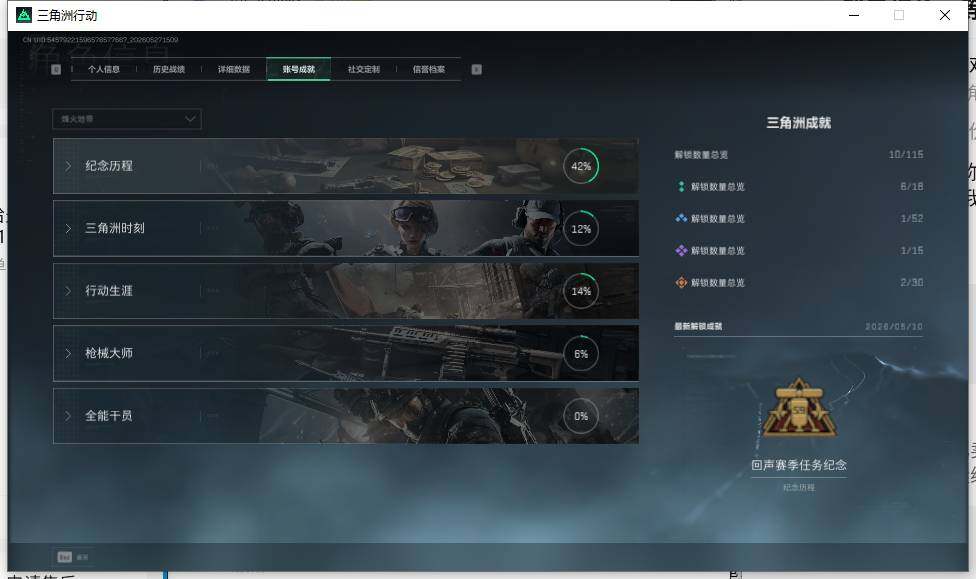
Task: Click the next-tab key icon right of 信誉档案
Action: pos(476,69)
